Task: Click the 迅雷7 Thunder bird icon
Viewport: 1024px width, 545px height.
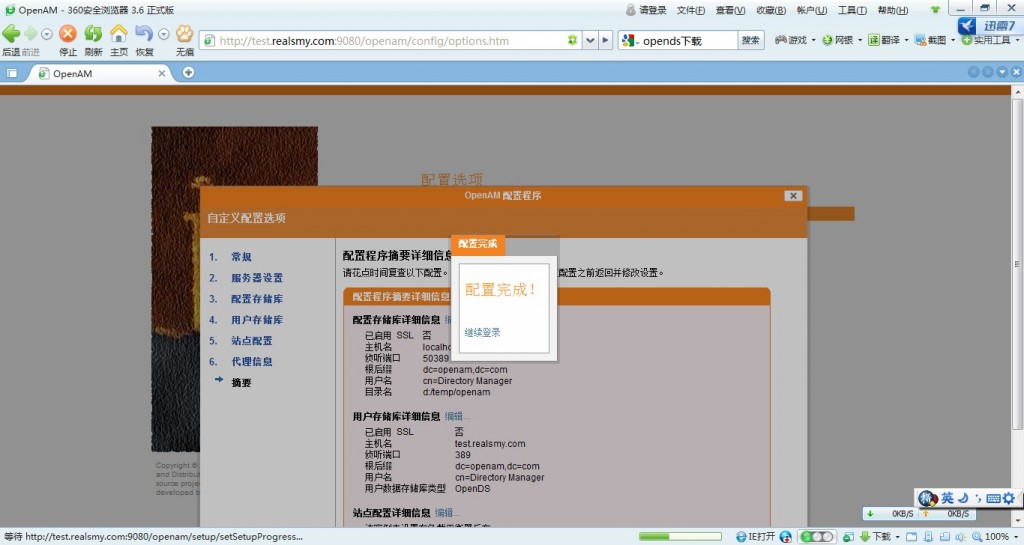Action: pyautogui.click(x=967, y=25)
